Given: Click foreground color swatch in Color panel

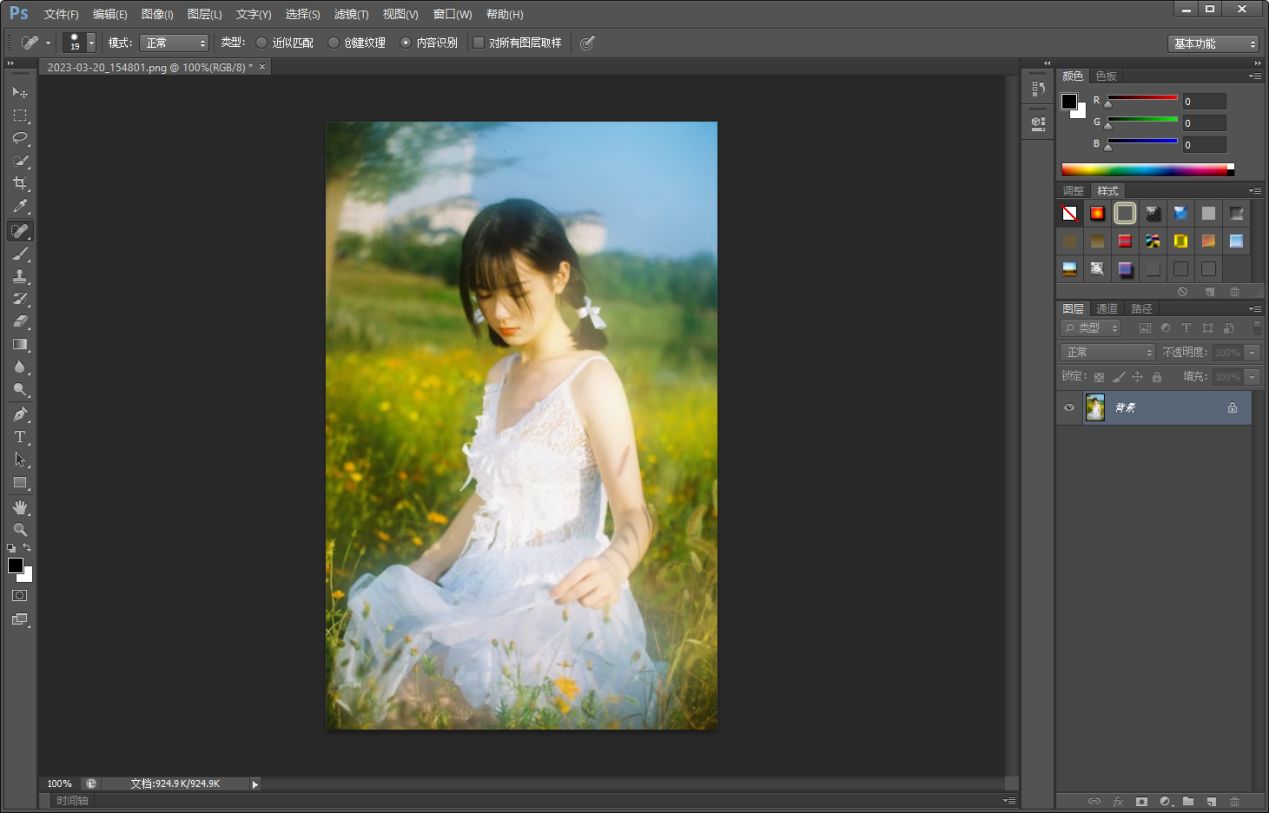Looking at the screenshot, I should (x=1069, y=101).
